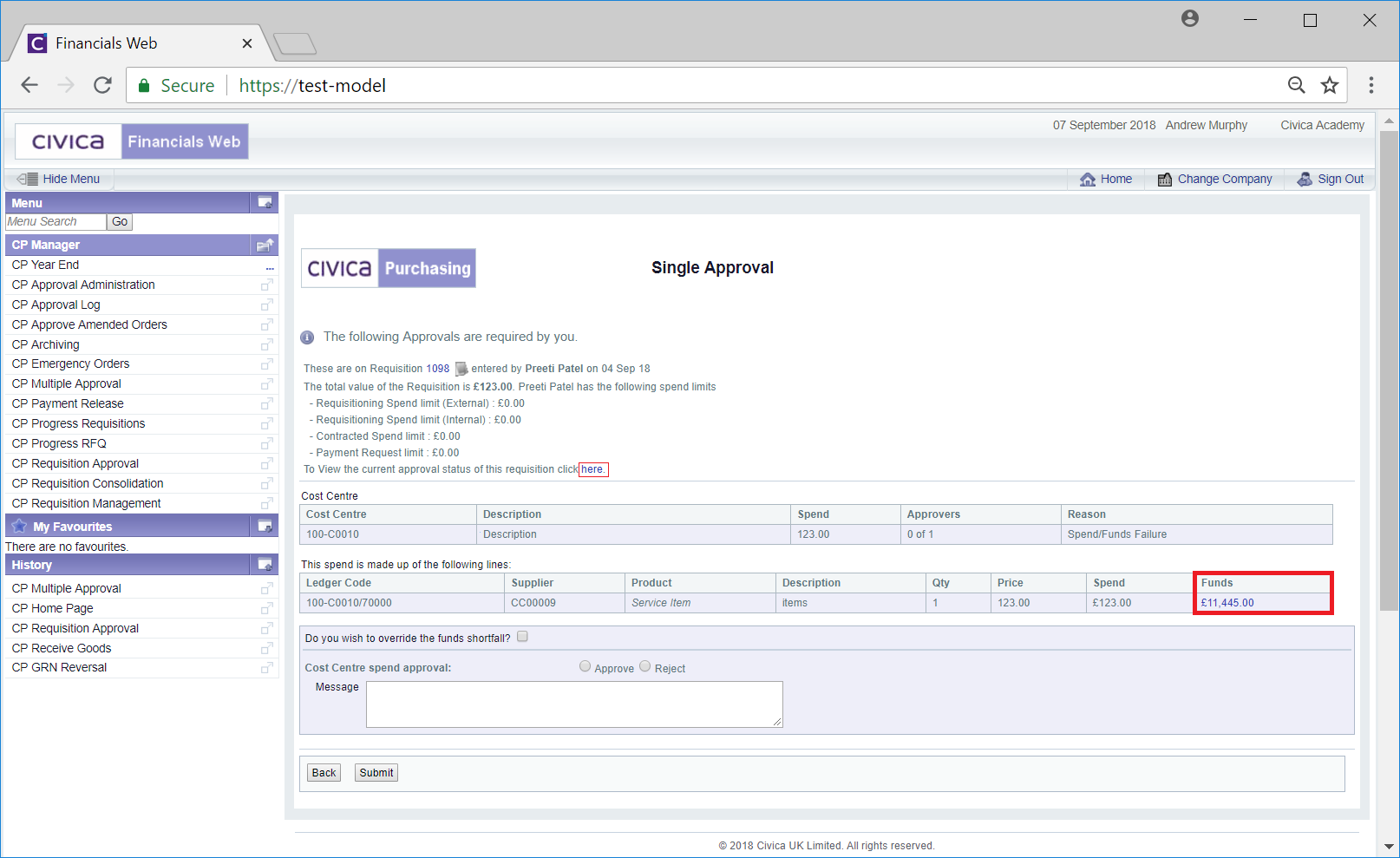Click in the Menu Search field

pyautogui.click(x=56, y=222)
